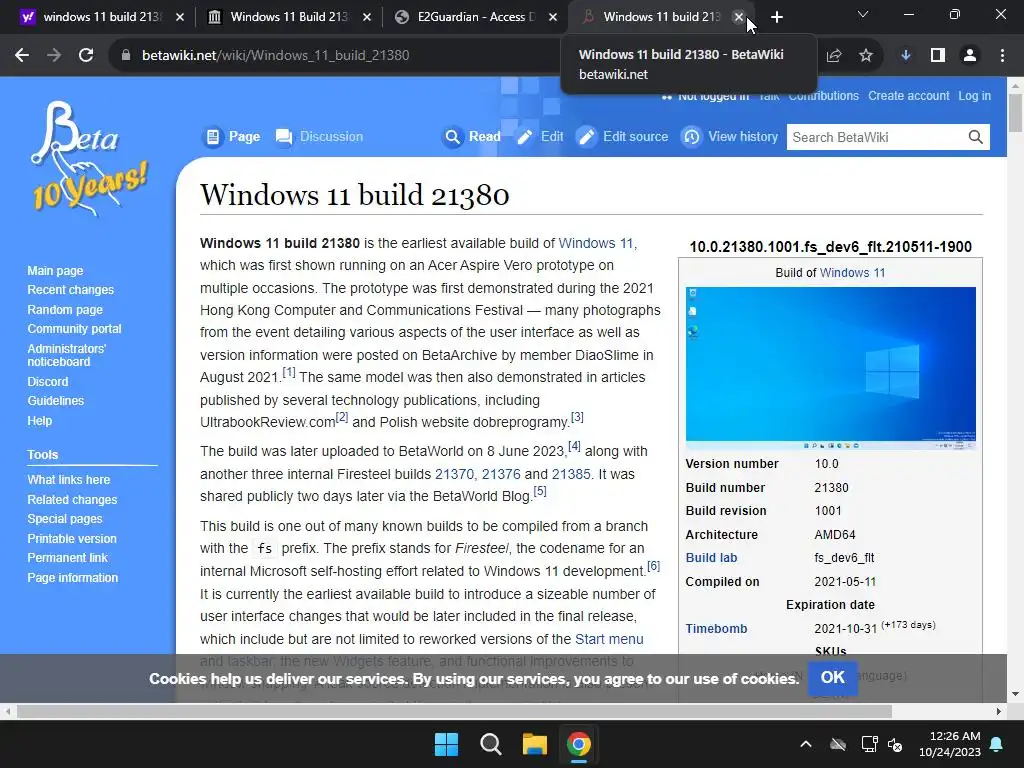Open Guidelines in sidebar
The width and height of the screenshot is (1024, 768).
point(56,401)
